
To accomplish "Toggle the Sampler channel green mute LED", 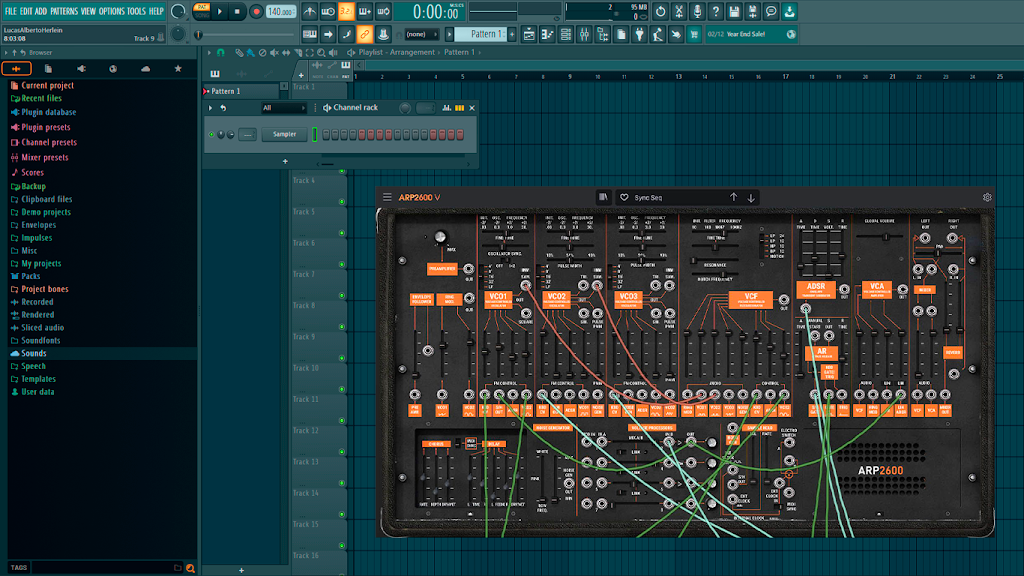I will click(x=212, y=135).
